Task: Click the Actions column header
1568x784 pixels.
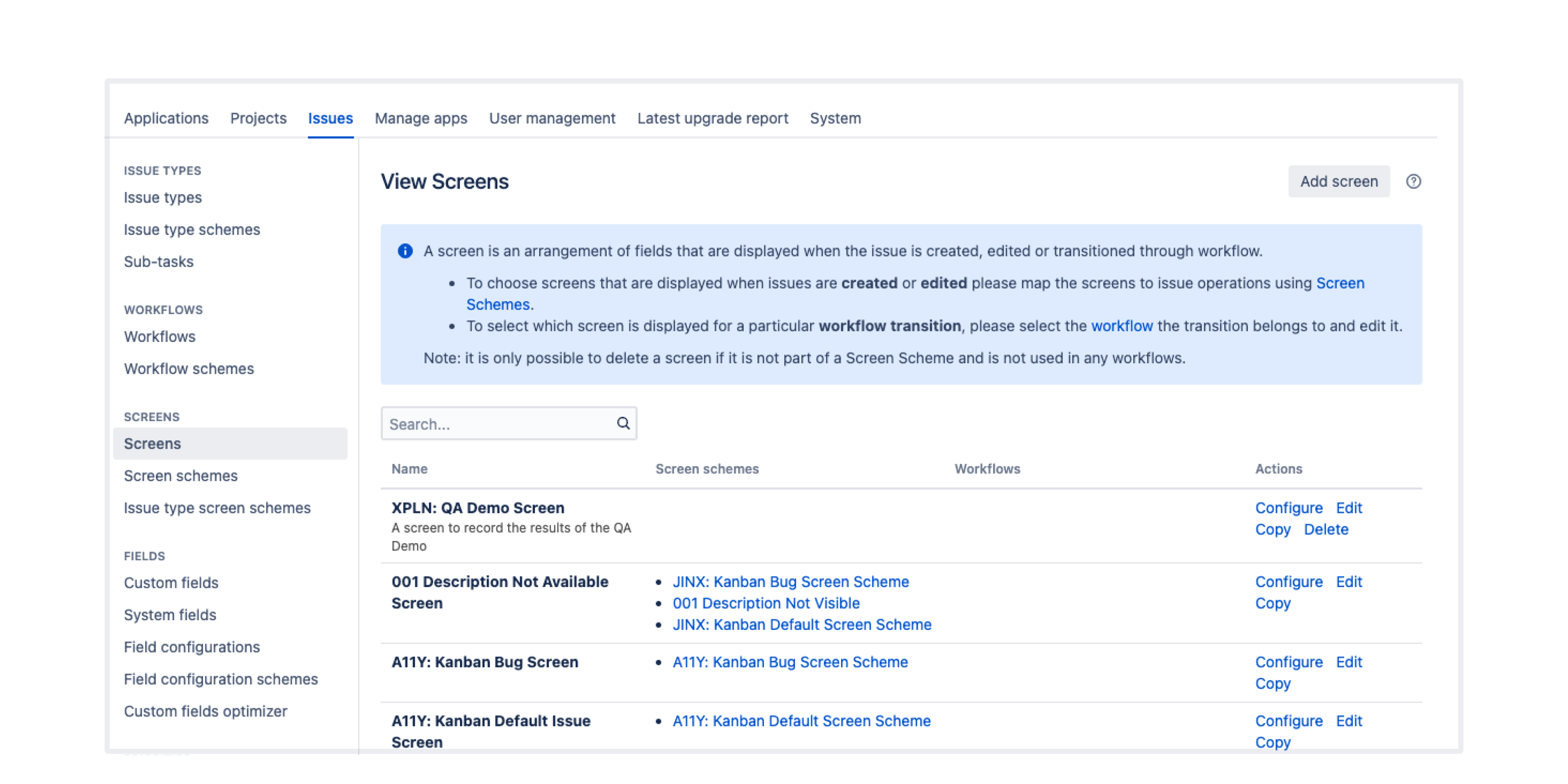Action: coord(1278,469)
